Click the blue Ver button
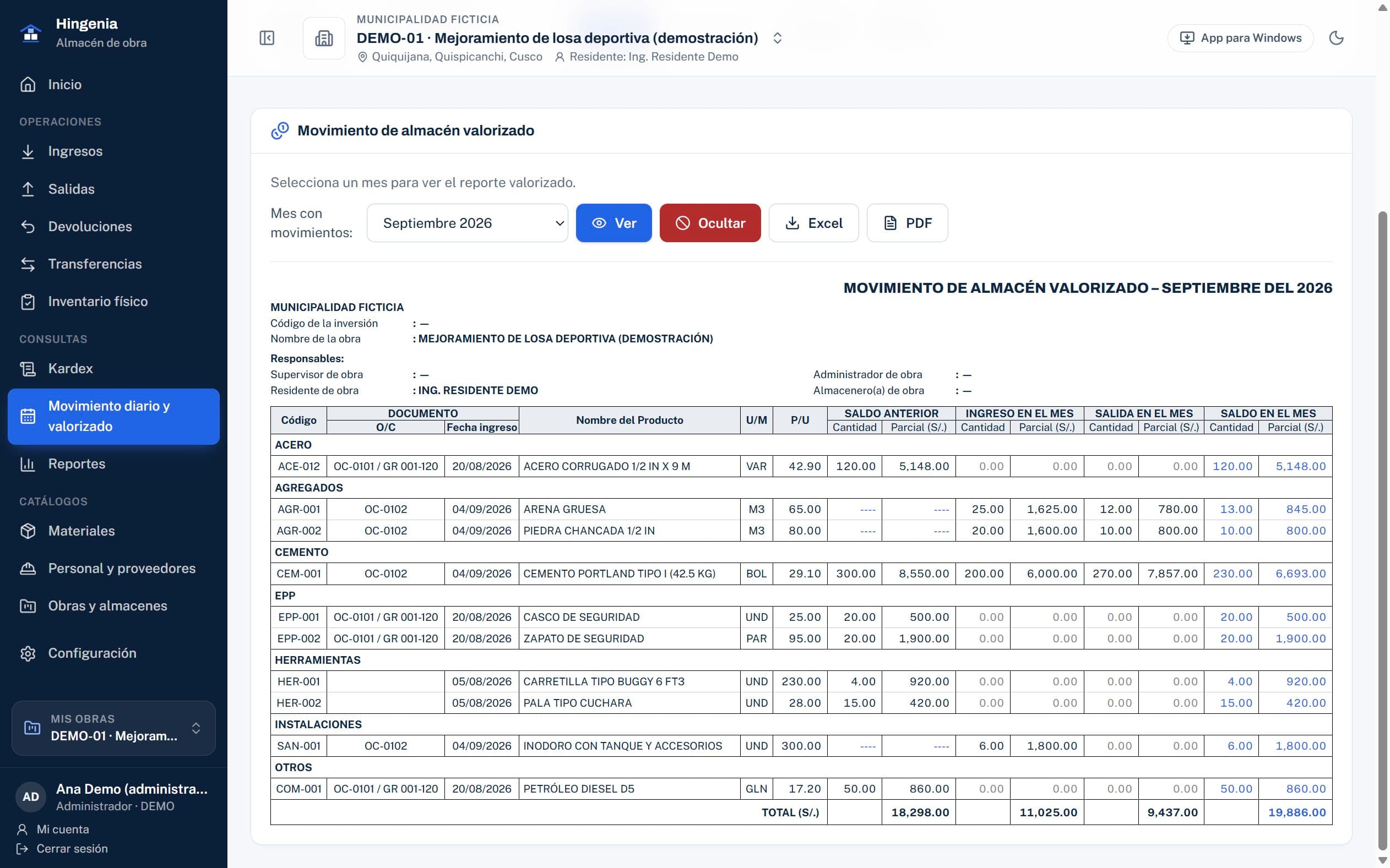Viewport: 1390px width, 868px height. (613, 223)
